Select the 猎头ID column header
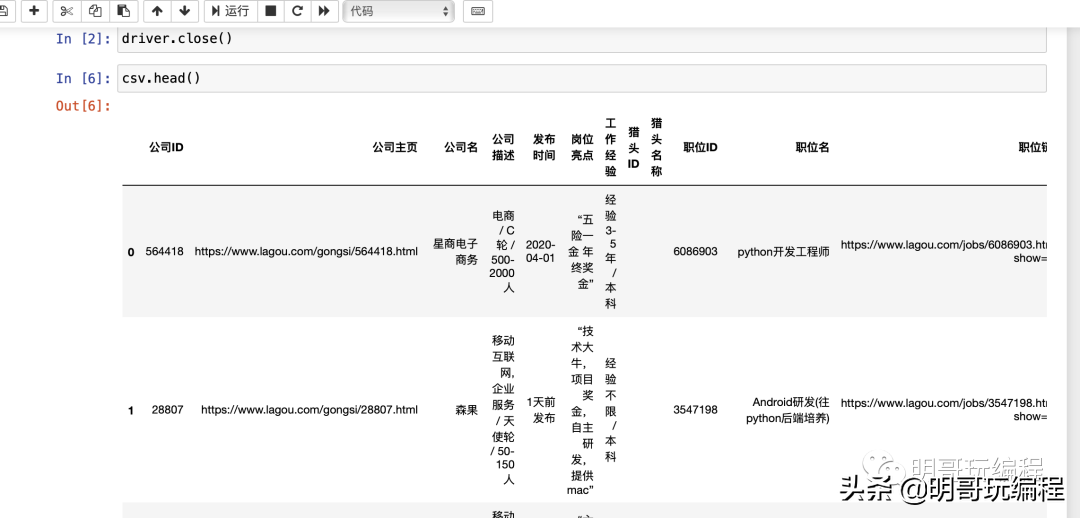 [634, 147]
